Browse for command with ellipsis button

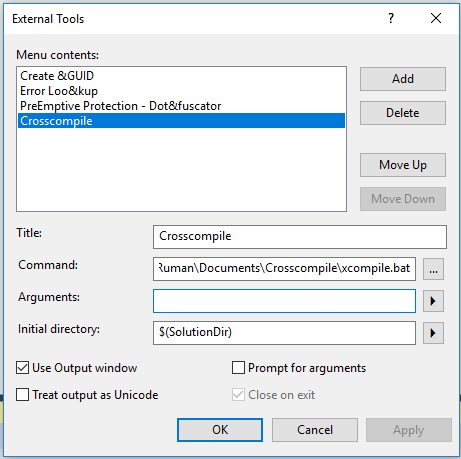pos(433,269)
